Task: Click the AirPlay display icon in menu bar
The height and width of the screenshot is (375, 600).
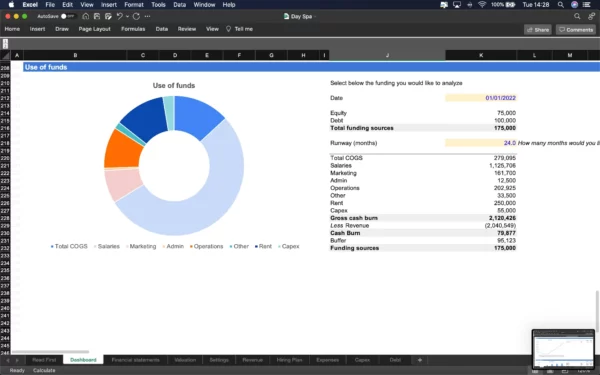Action: tap(457, 5)
